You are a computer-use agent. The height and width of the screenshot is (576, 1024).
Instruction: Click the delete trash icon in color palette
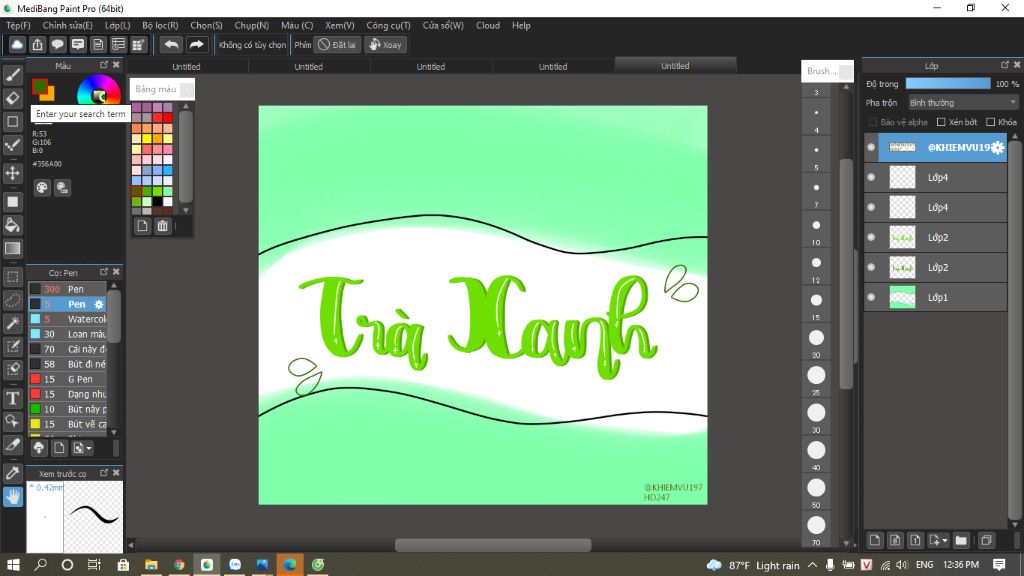pos(163,226)
